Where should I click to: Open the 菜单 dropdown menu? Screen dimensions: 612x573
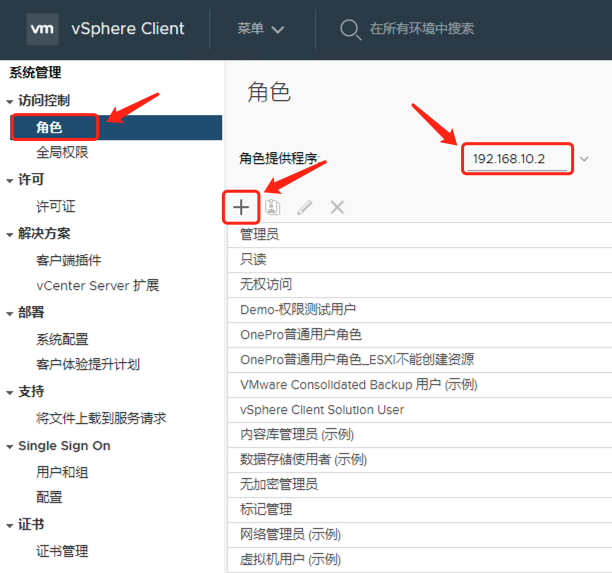click(x=261, y=29)
